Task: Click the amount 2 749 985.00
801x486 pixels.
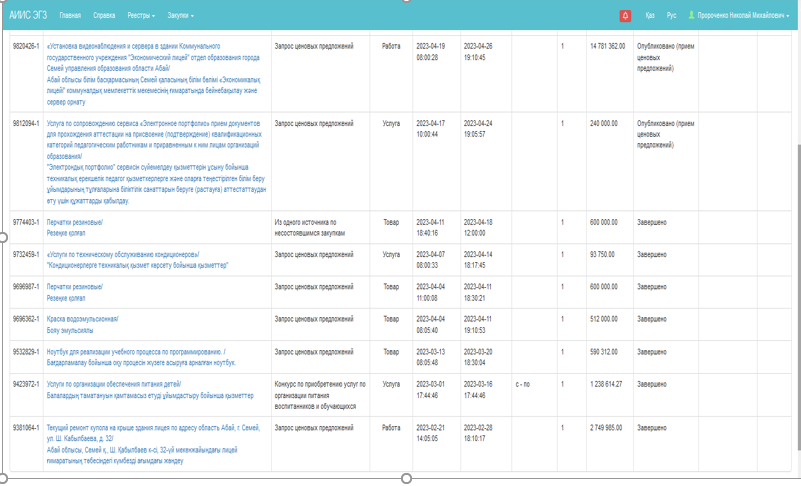Action: 606,427
